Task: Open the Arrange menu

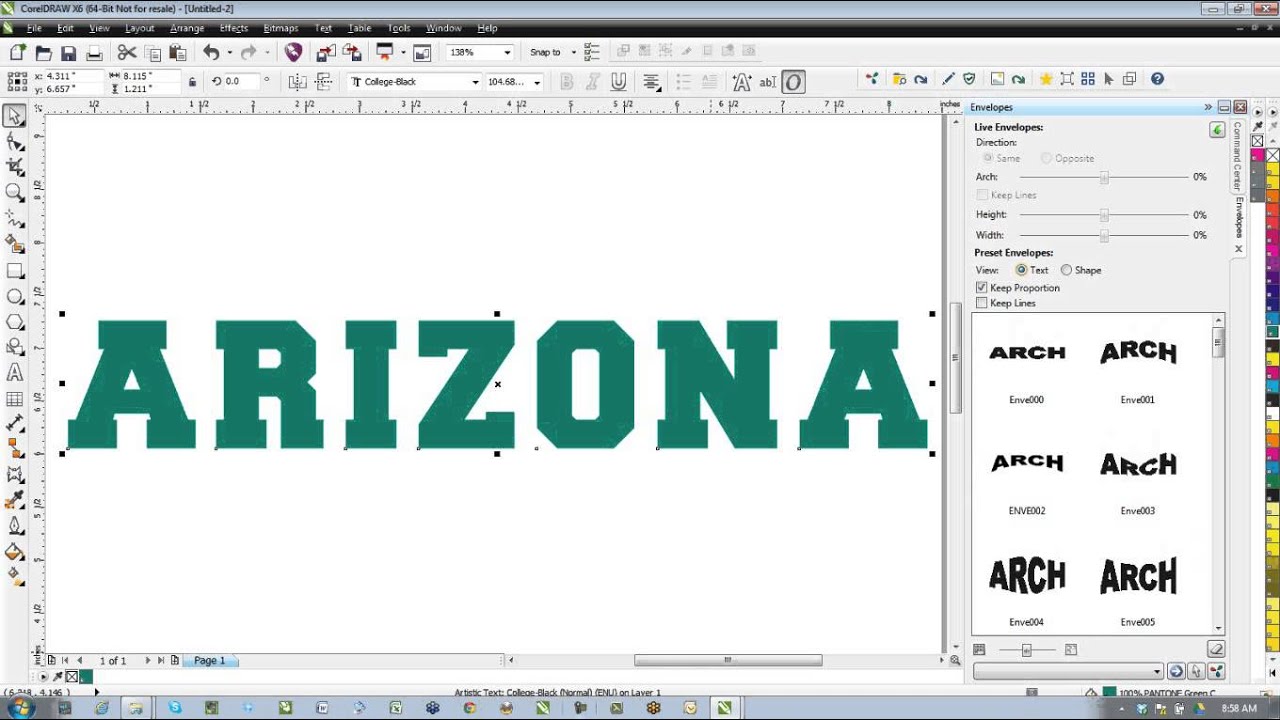Action: [x=186, y=28]
